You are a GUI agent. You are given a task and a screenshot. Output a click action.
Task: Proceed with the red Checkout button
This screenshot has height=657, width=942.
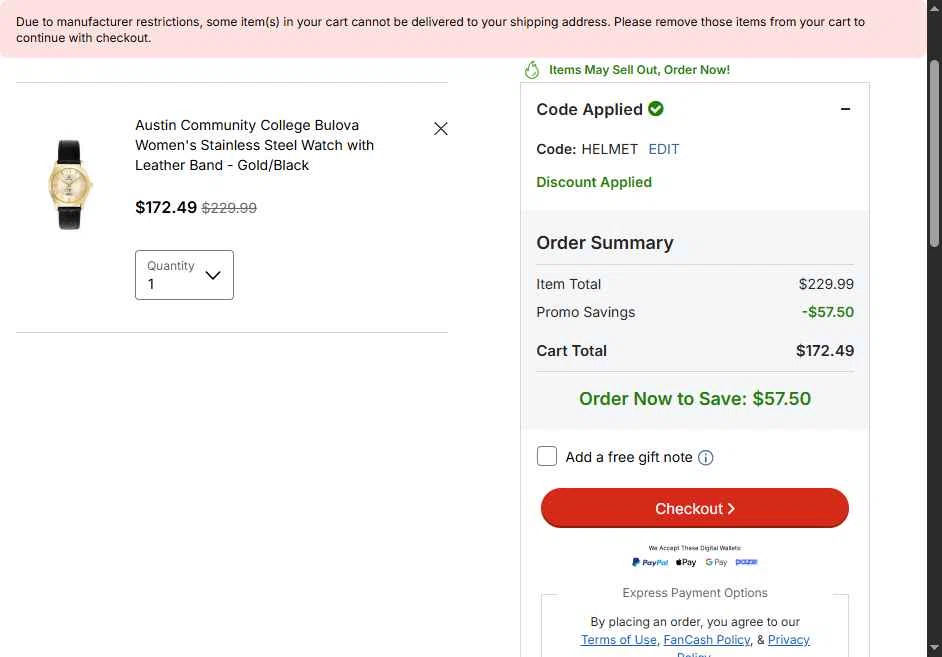[694, 508]
